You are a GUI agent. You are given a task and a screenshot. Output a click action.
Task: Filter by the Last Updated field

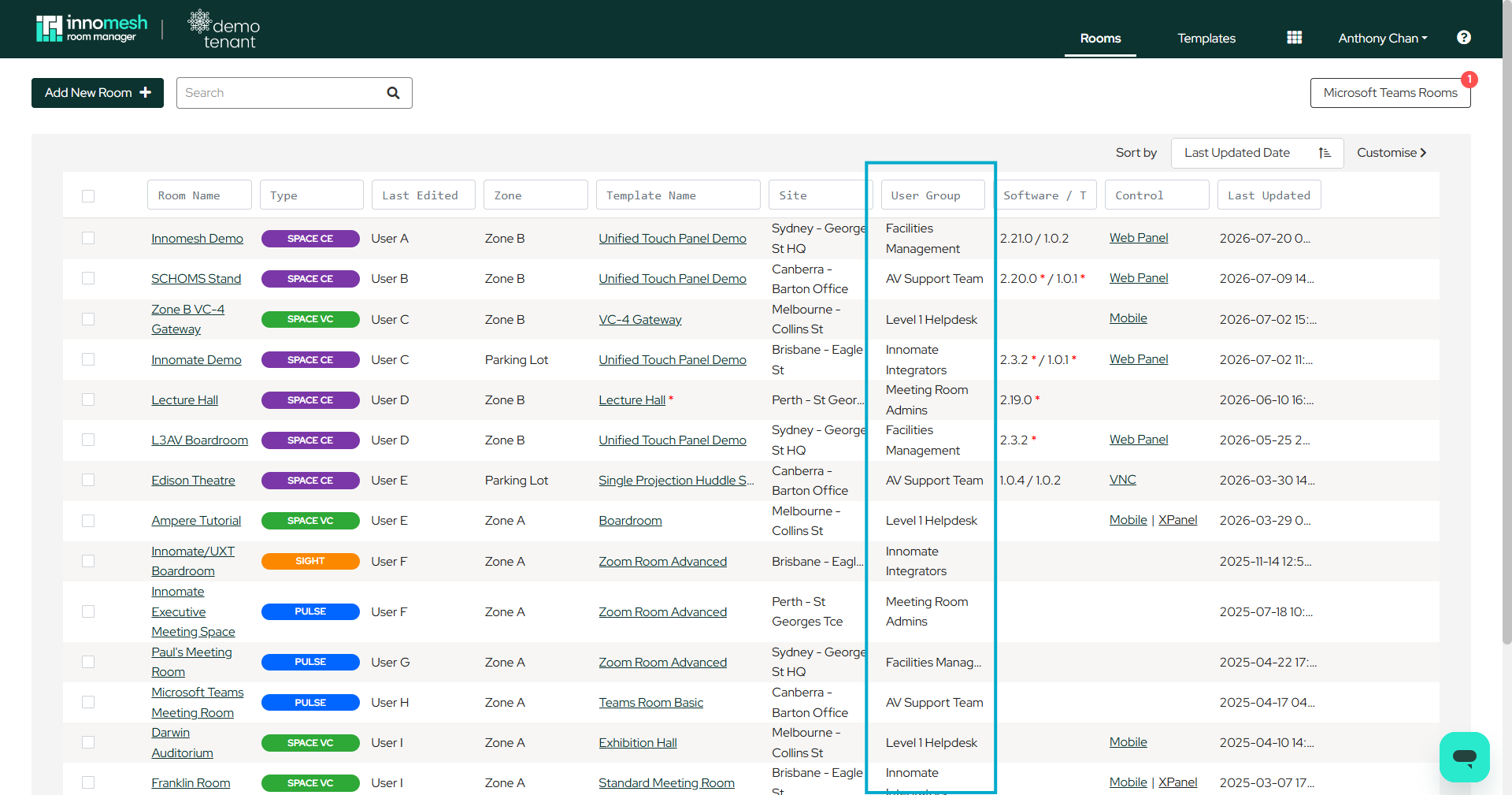coord(1269,195)
